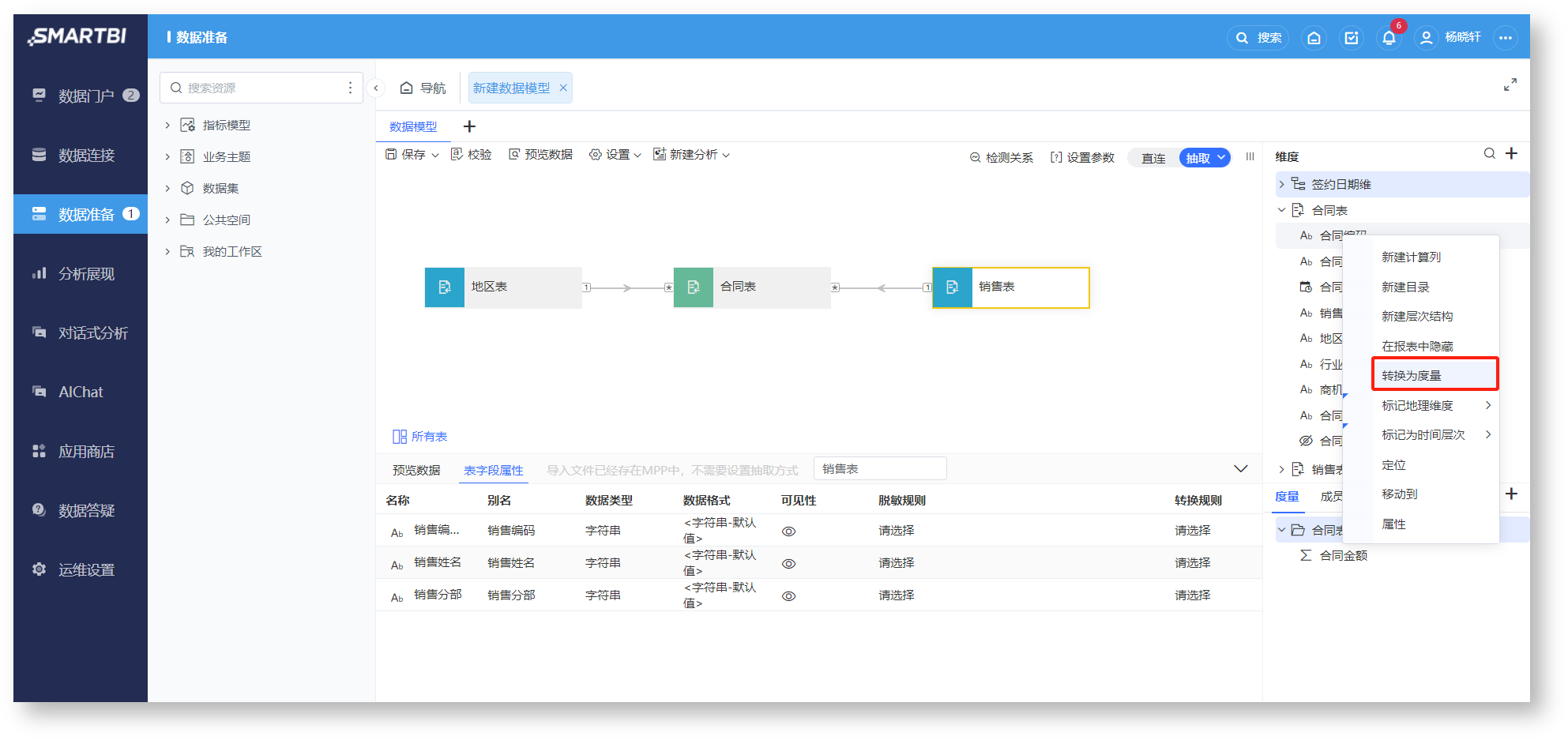Select the 地区表 node on canvas

click(x=503, y=287)
